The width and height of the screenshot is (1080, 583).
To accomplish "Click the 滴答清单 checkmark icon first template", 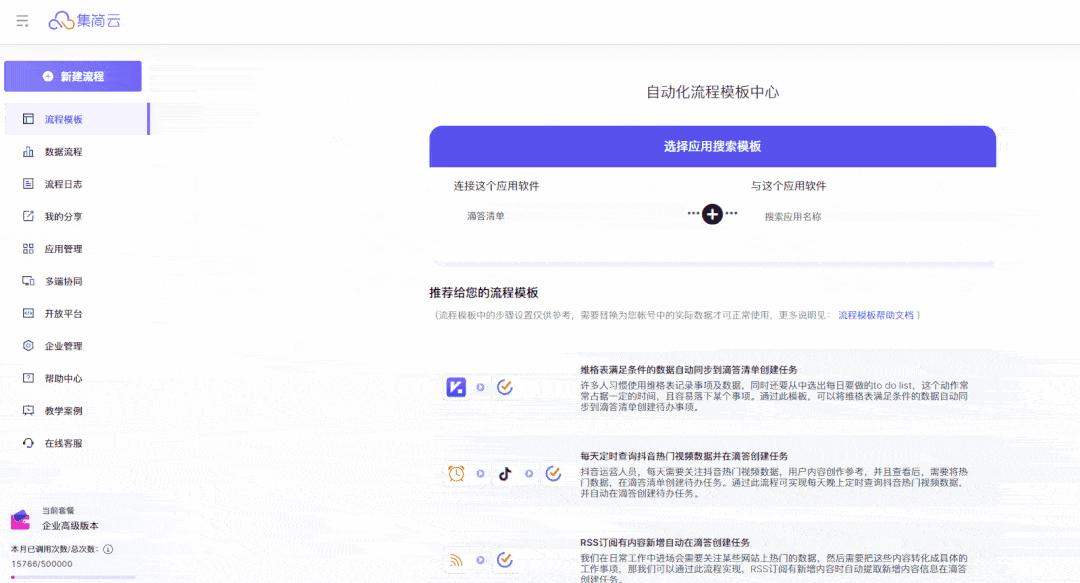I will pyautogui.click(x=506, y=386).
